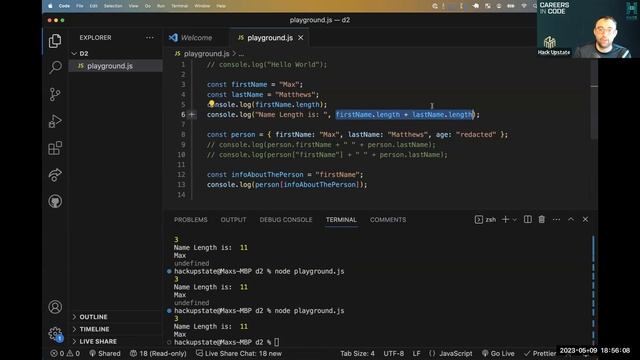Start server with Go Live
Screen dimensions: 640x360
tap(498, 353)
